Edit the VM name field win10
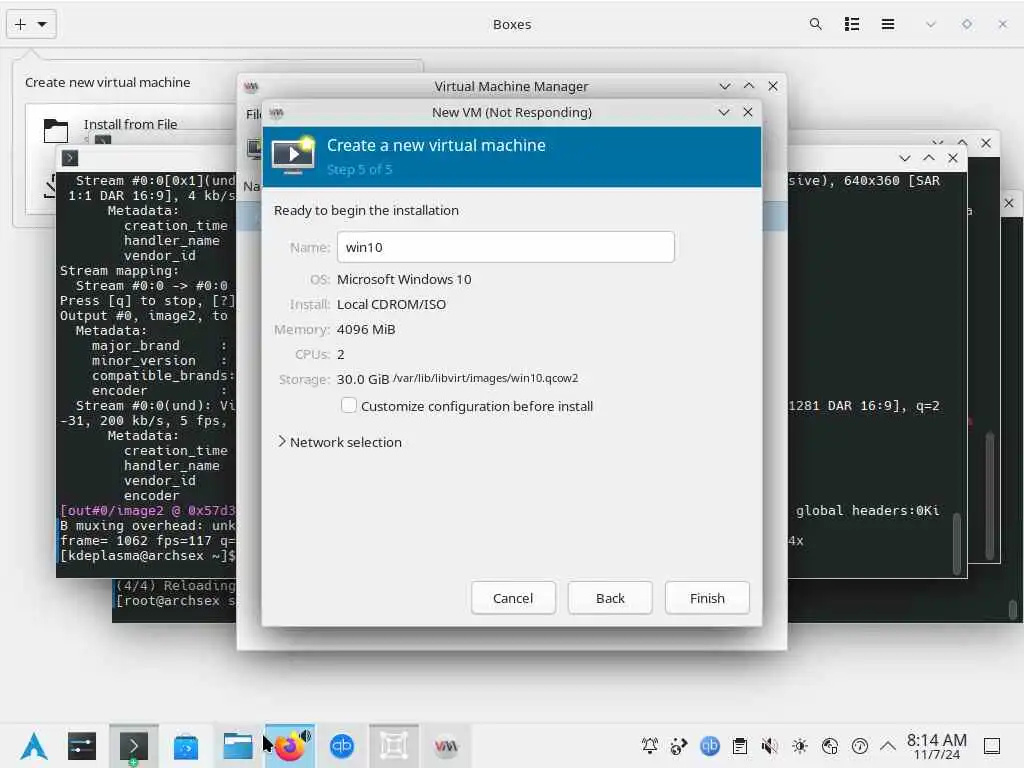Viewport: 1024px width, 768px height. tap(505, 247)
